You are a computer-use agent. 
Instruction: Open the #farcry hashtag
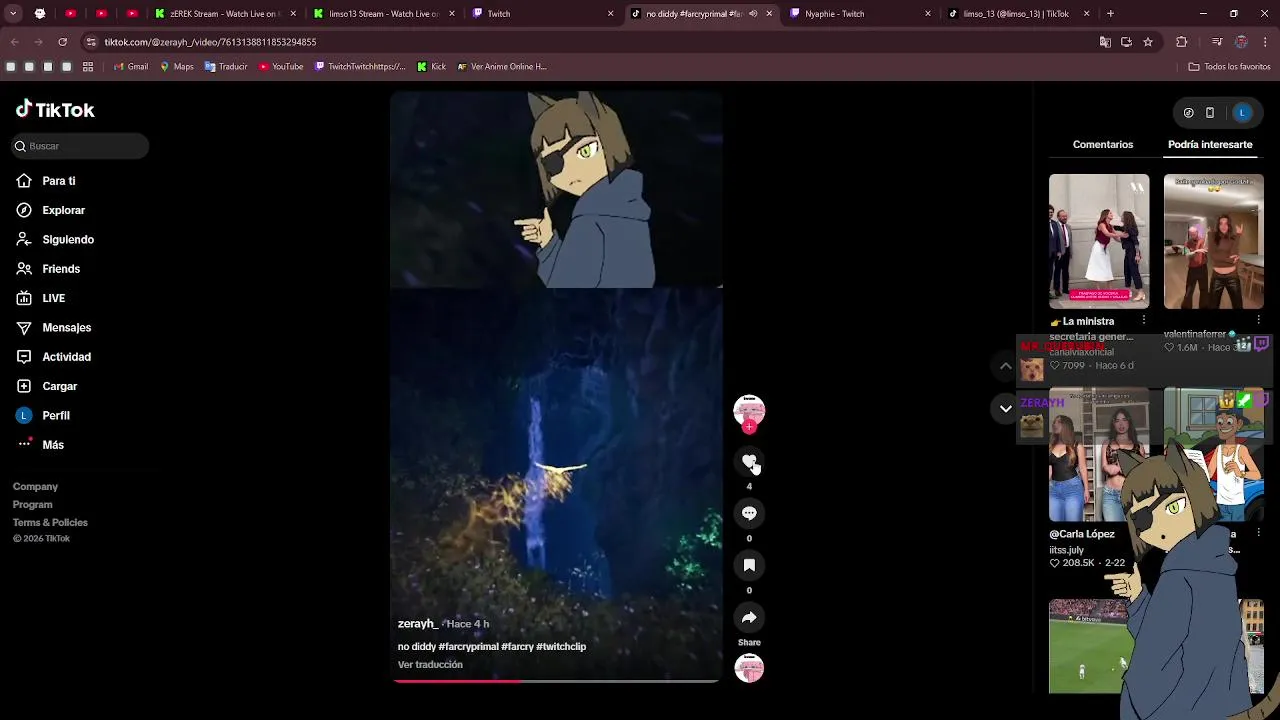pyautogui.click(x=517, y=647)
